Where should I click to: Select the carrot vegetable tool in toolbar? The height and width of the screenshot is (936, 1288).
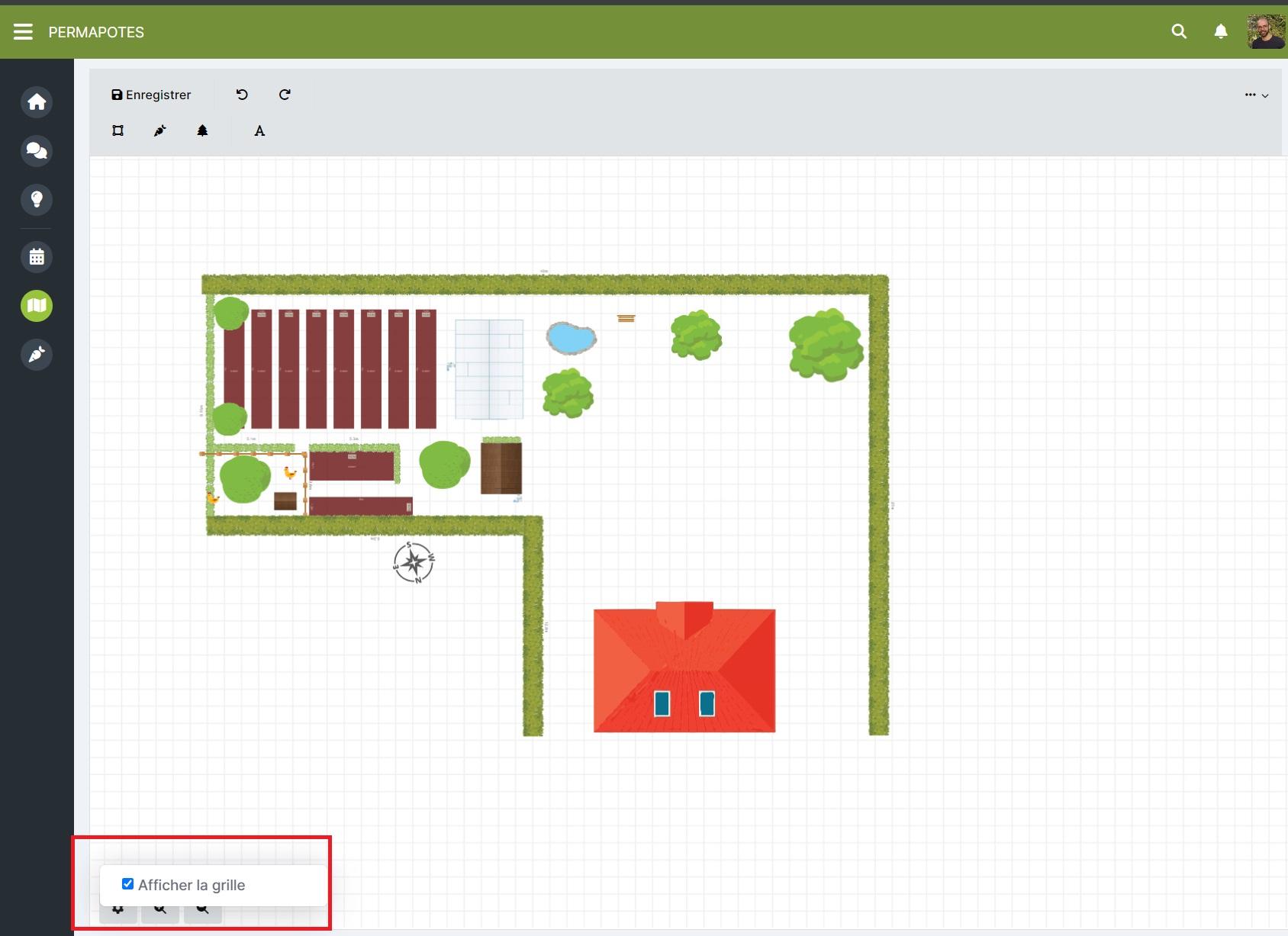[x=159, y=130]
